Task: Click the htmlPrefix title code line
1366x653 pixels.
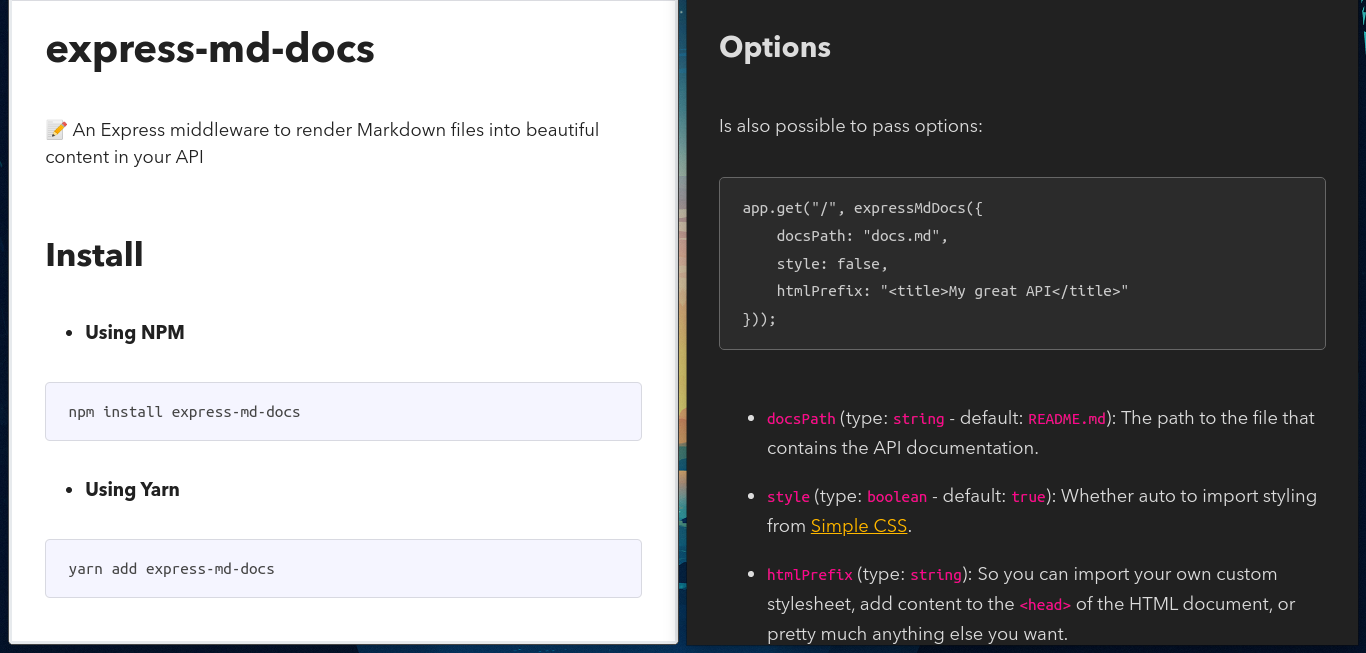Action: pyautogui.click(x=952, y=291)
